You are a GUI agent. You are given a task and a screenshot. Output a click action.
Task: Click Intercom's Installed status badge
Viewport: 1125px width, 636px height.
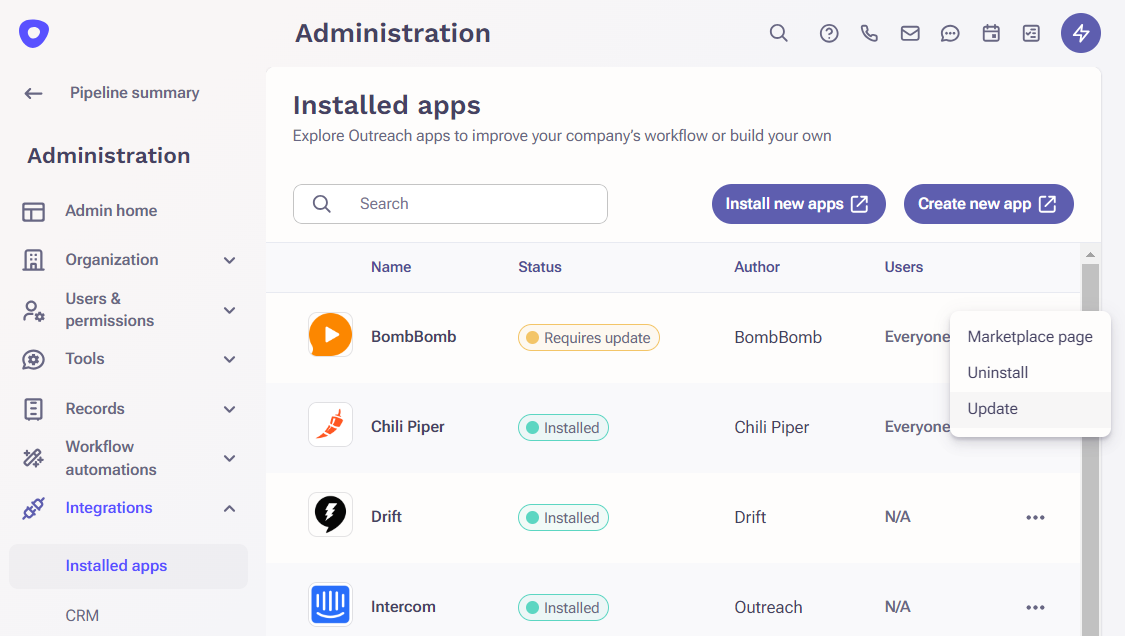[x=563, y=608]
